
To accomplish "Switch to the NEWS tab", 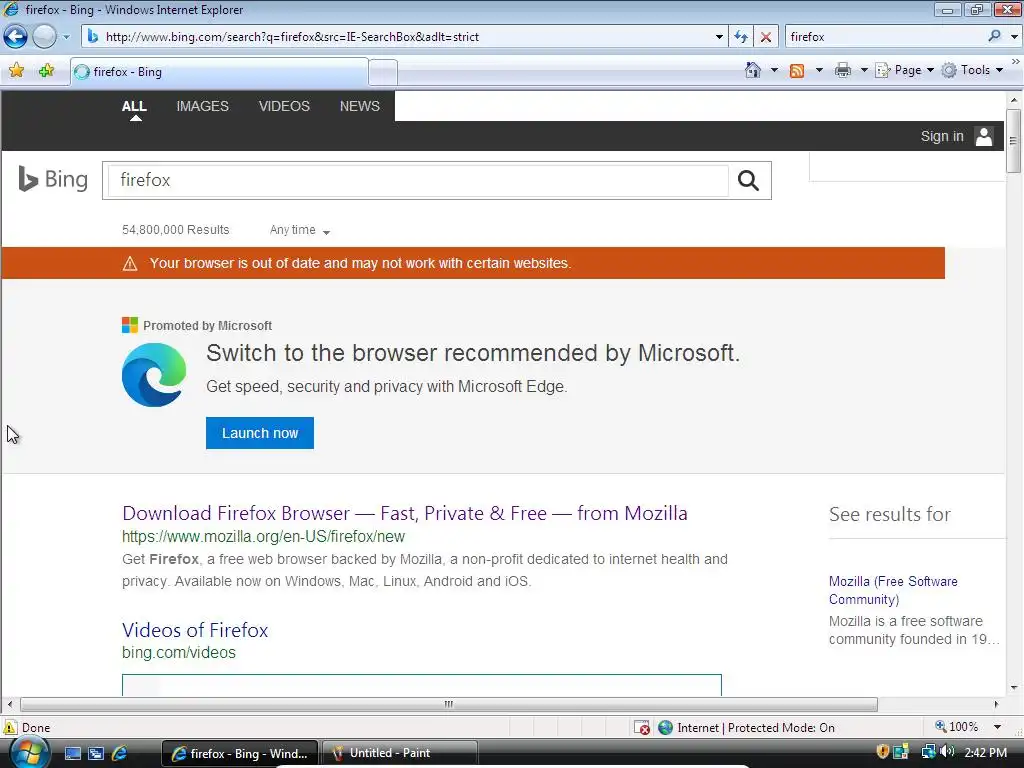I will (359, 106).
